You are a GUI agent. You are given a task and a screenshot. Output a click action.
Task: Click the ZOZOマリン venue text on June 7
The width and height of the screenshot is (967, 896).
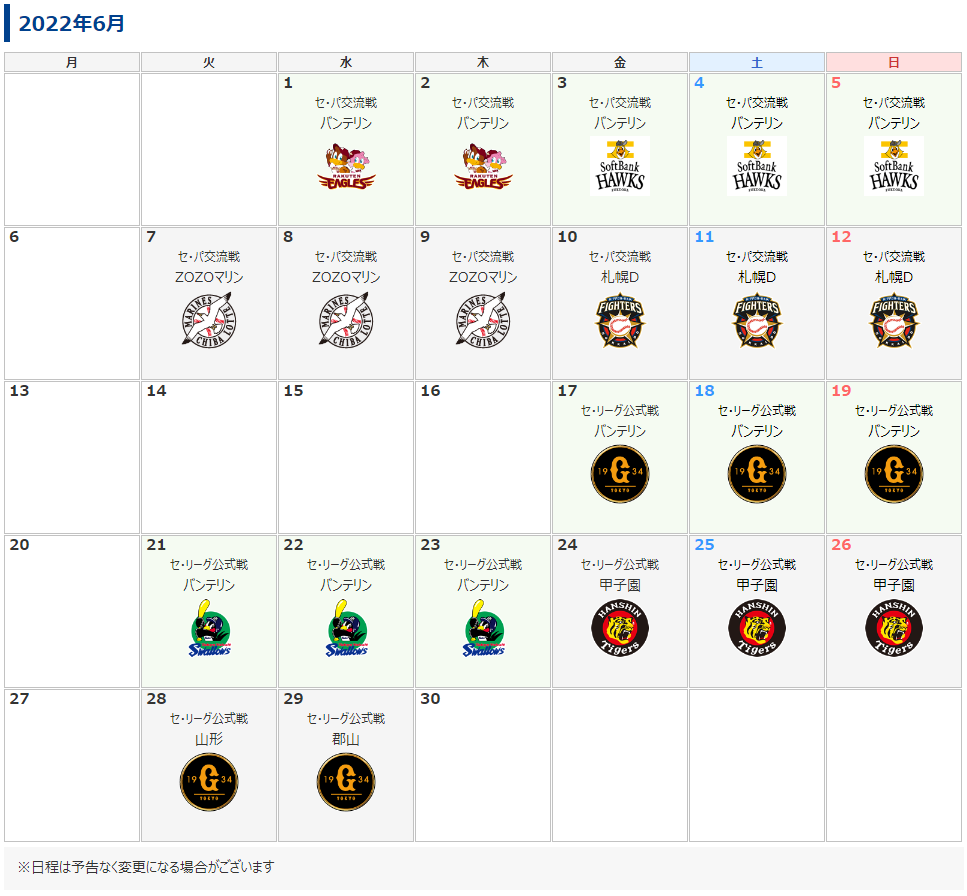209,277
